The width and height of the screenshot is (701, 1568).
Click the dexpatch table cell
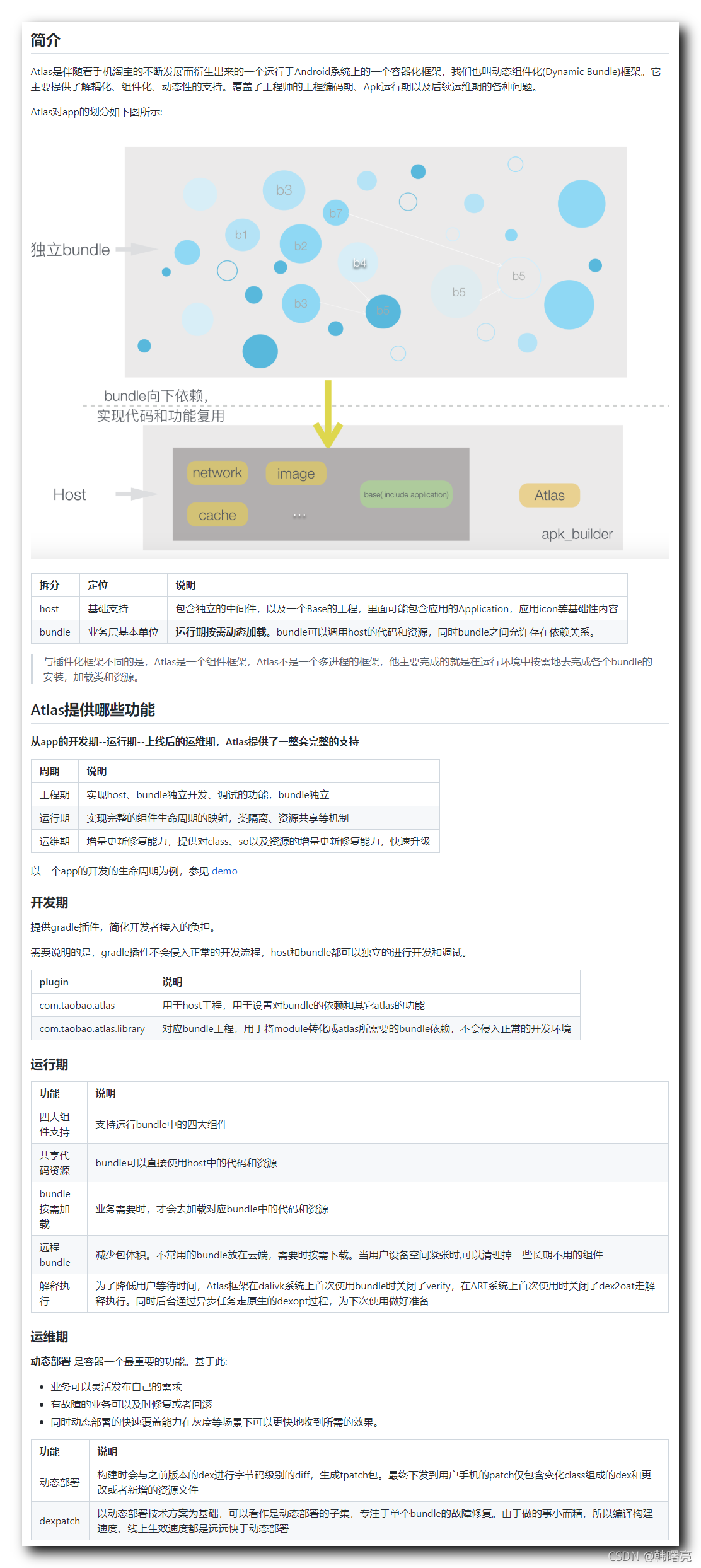pyautogui.click(x=60, y=1521)
